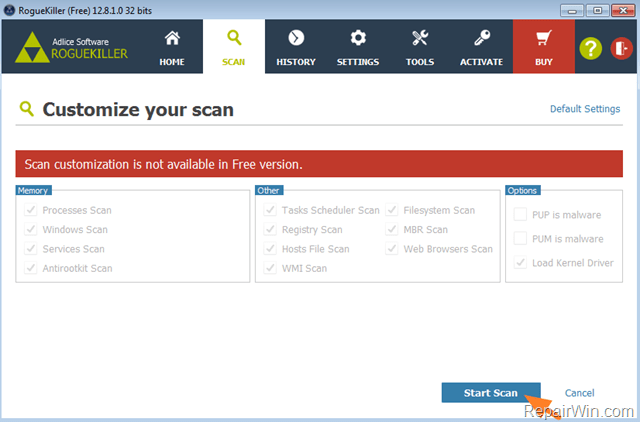The image size is (640, 422).
Task: Minimize the RogueKiller window
Action: click(x=572, y=11)
